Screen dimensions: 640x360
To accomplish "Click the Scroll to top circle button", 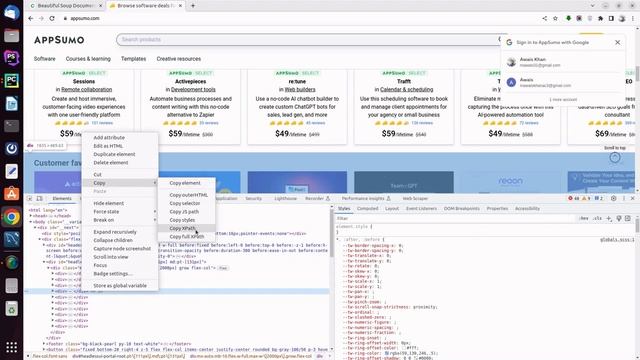I will tap(615, 158).
